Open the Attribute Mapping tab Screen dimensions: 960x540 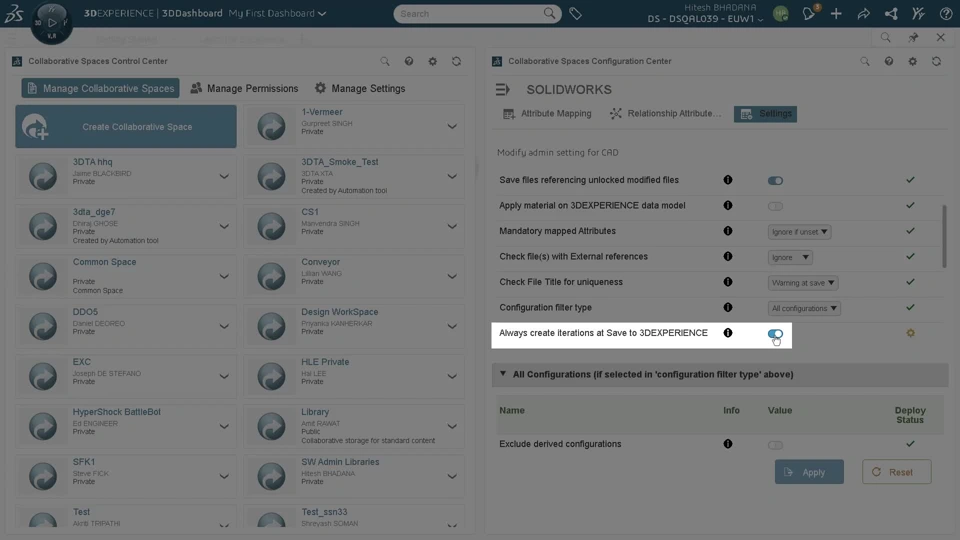click(x=547, y=114)
